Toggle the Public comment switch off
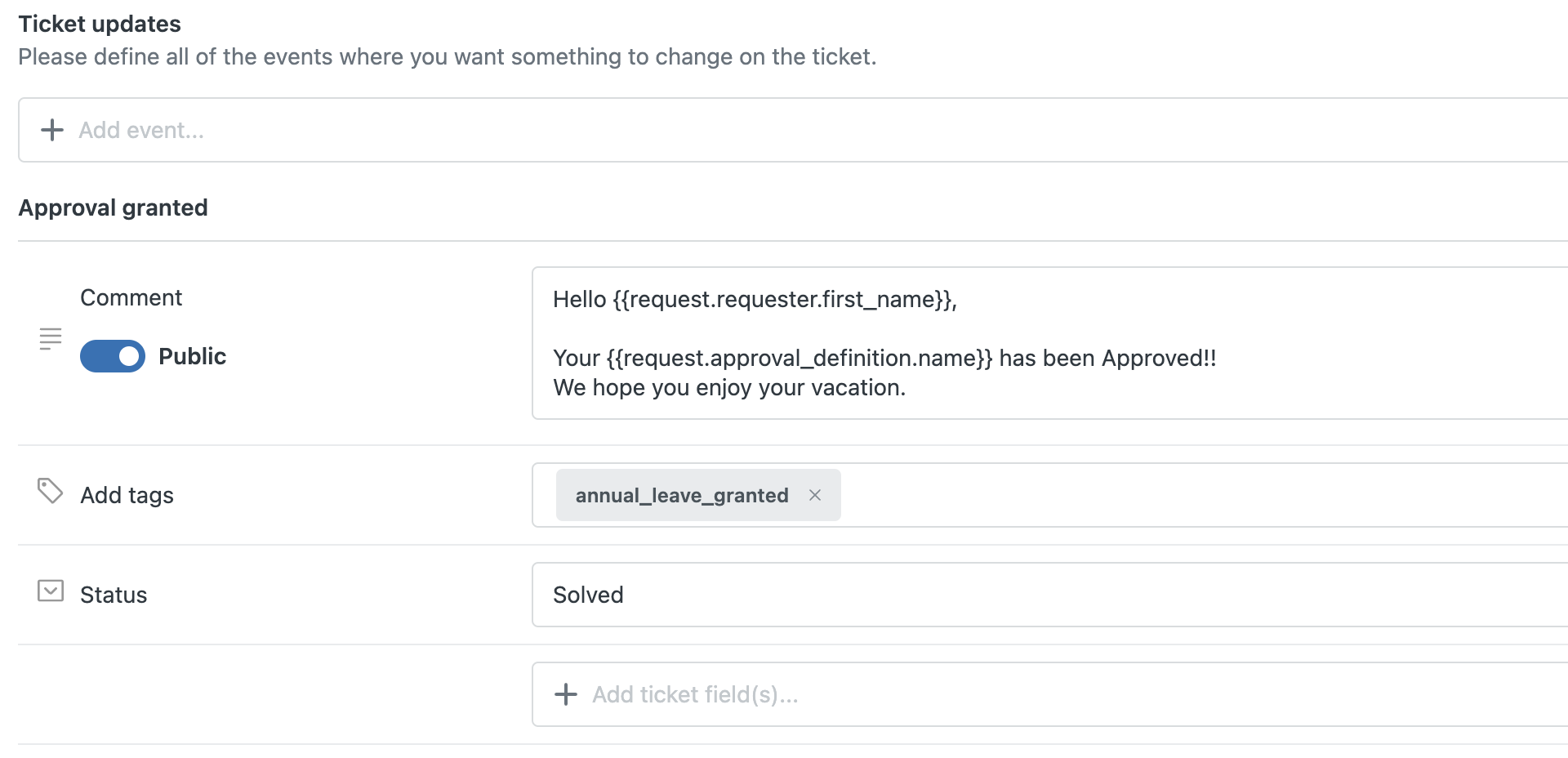The height and width of the screenshot is (758, 1568). click(113, 356)
